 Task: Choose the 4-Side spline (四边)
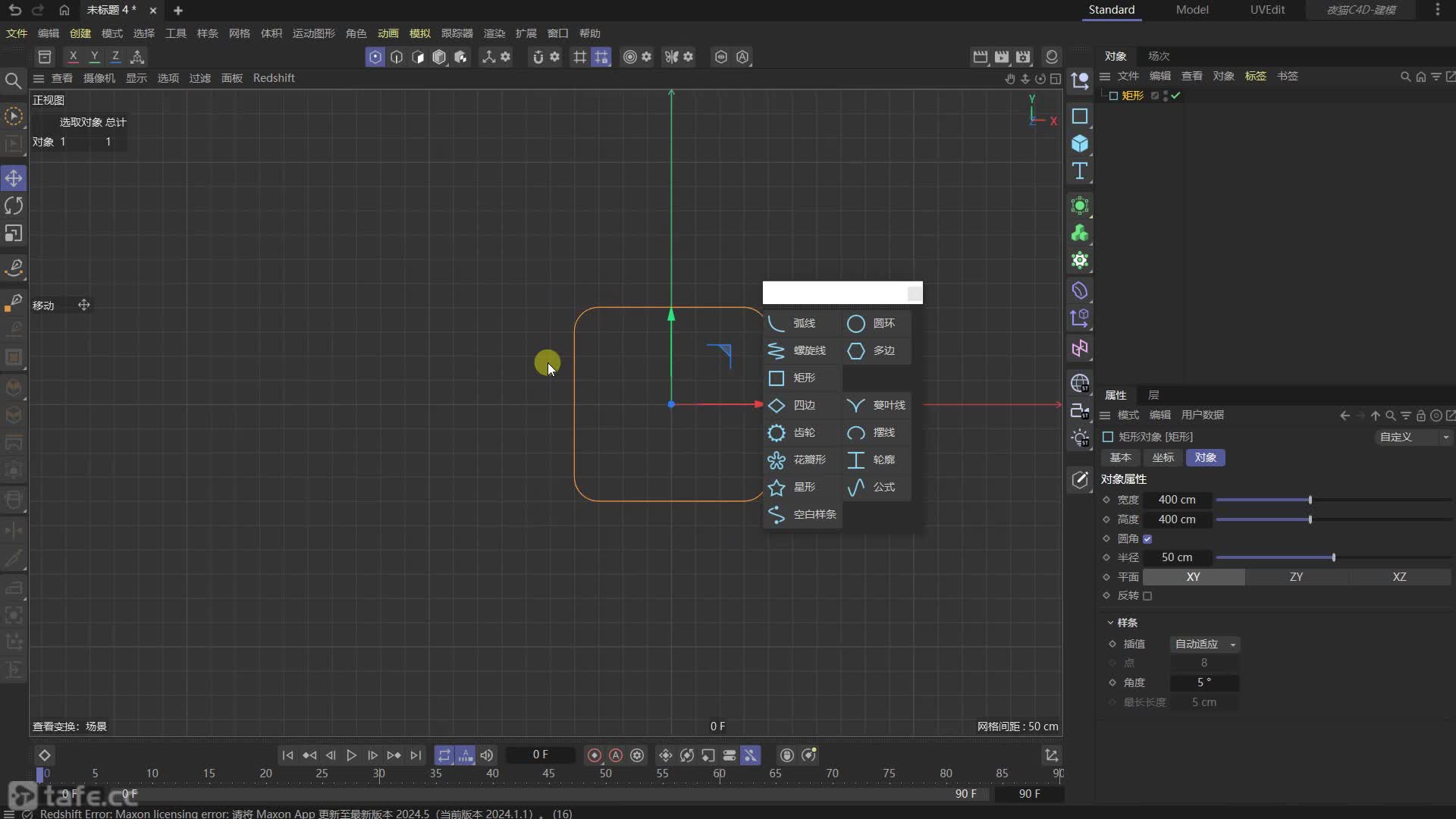click(x=802, y=405)
